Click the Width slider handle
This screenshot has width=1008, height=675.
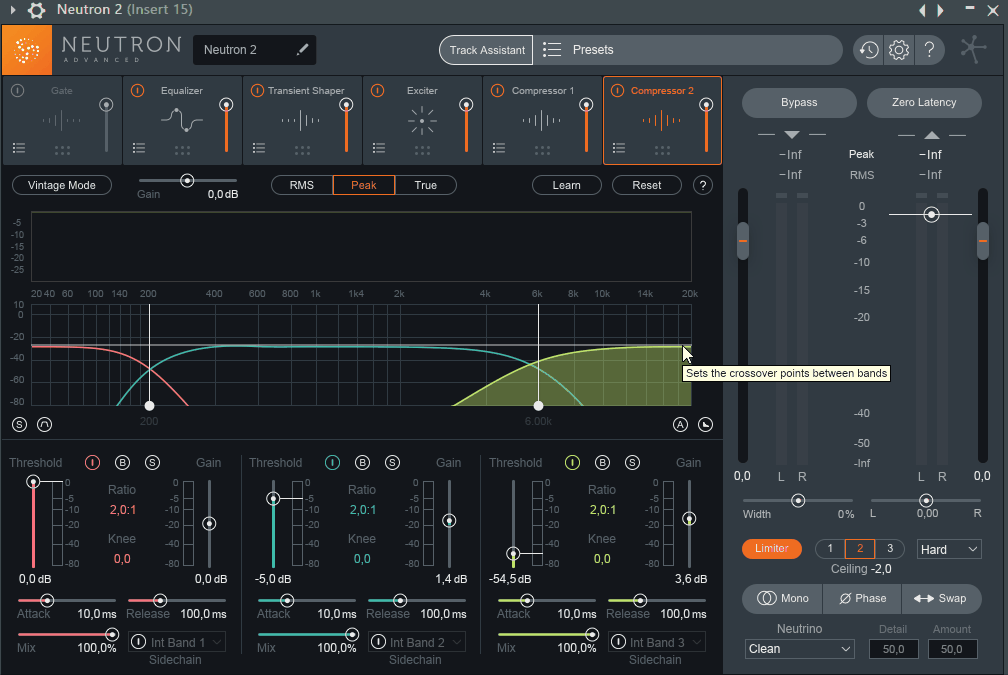point(798,500)
